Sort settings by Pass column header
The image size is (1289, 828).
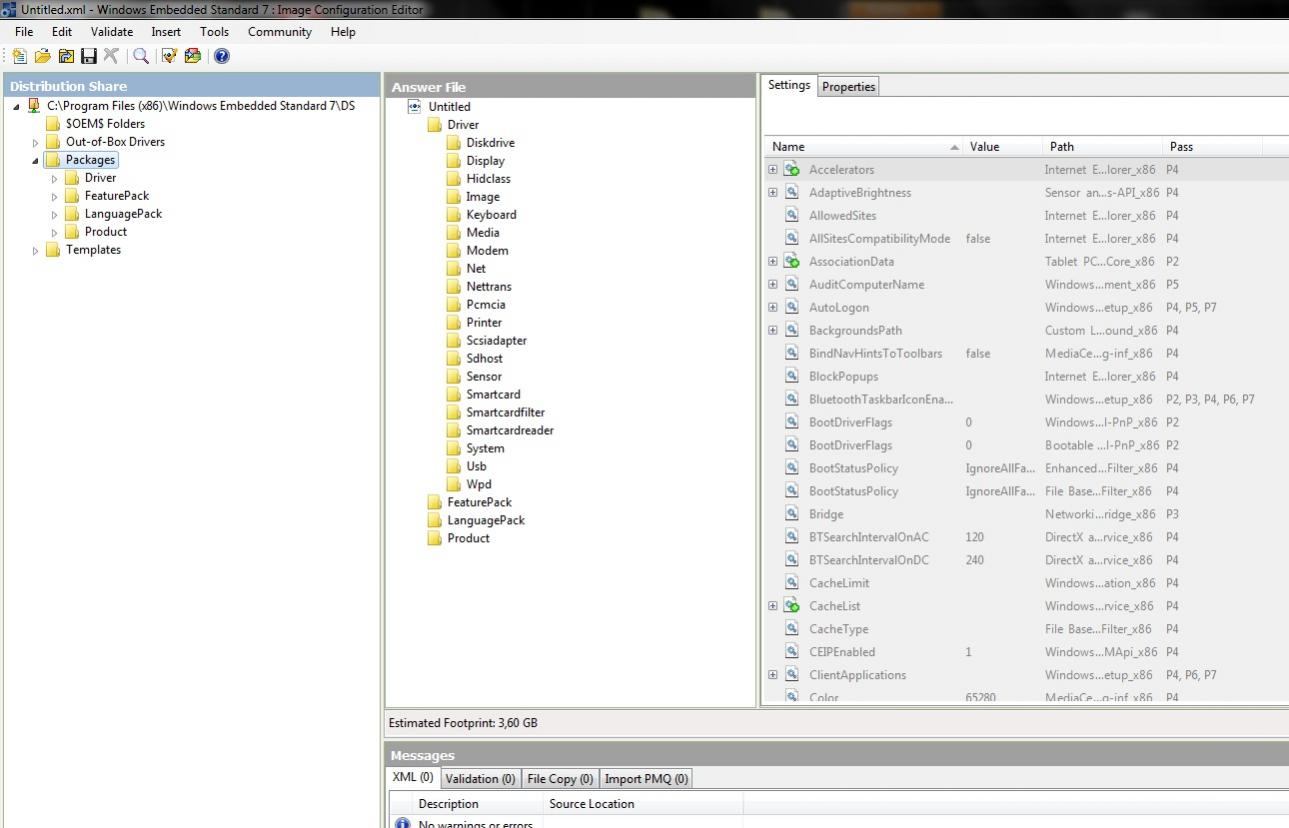1213,146
